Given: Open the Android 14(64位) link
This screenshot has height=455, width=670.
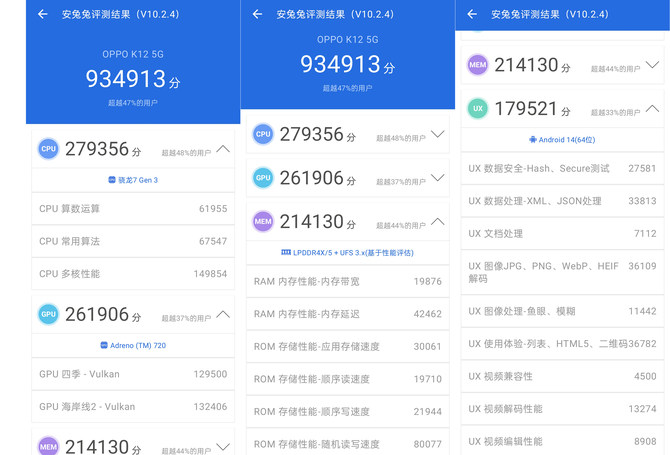Looking at the screenshot, I should (x=562, y=140).
